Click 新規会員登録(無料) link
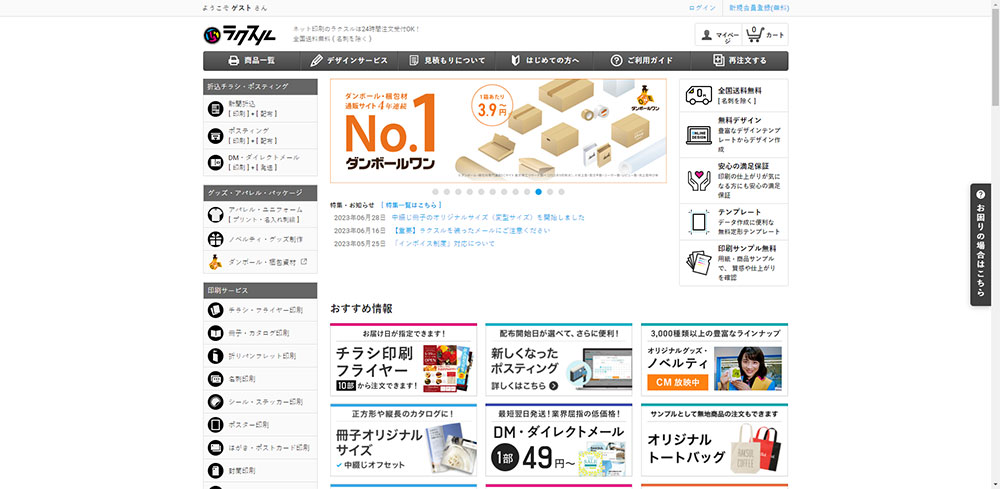This screenshot has height=489, width=1000. click(759, 8)
